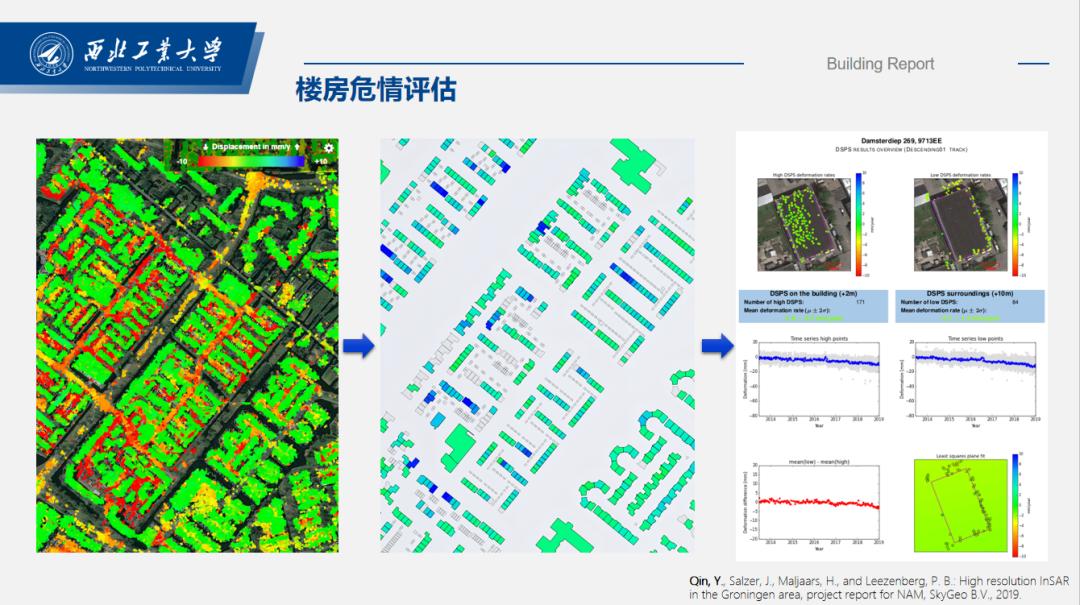Click the 'Number of low DSPS:' label
The width and height of the screenshot is (1080, 605).
click(928, 302)
